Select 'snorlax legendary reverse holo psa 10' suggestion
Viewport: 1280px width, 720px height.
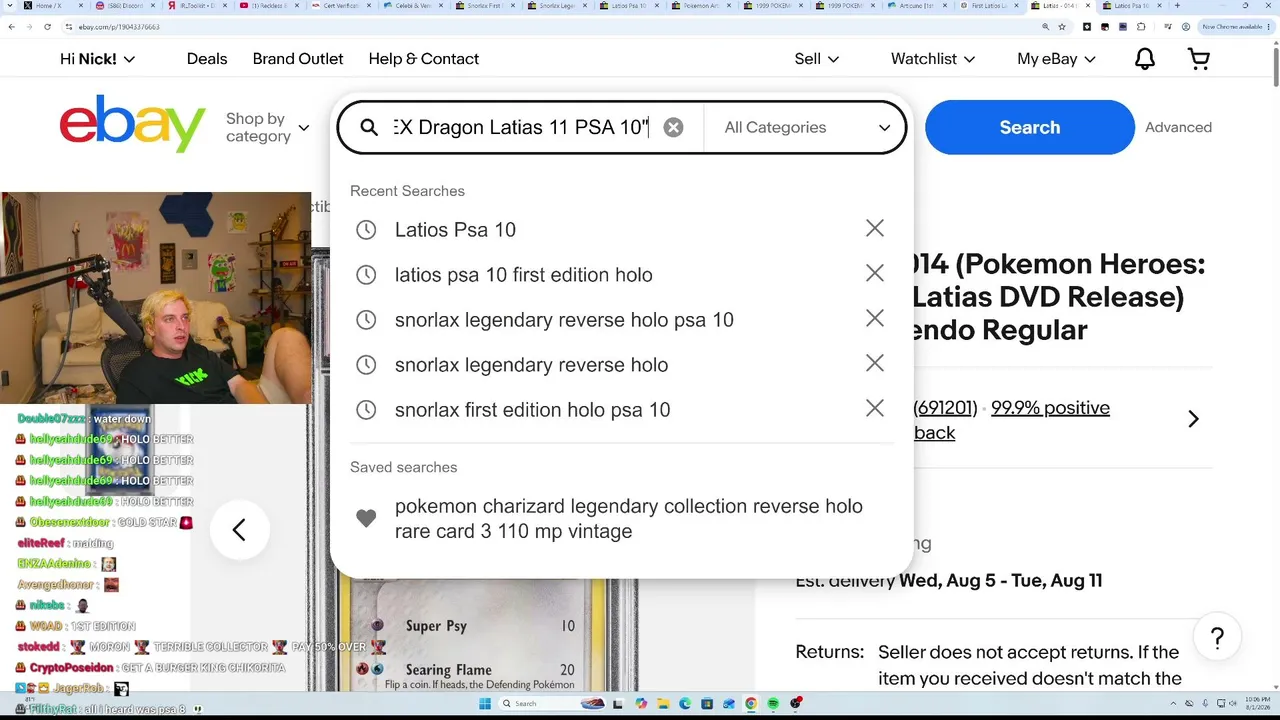pos(564,319)
